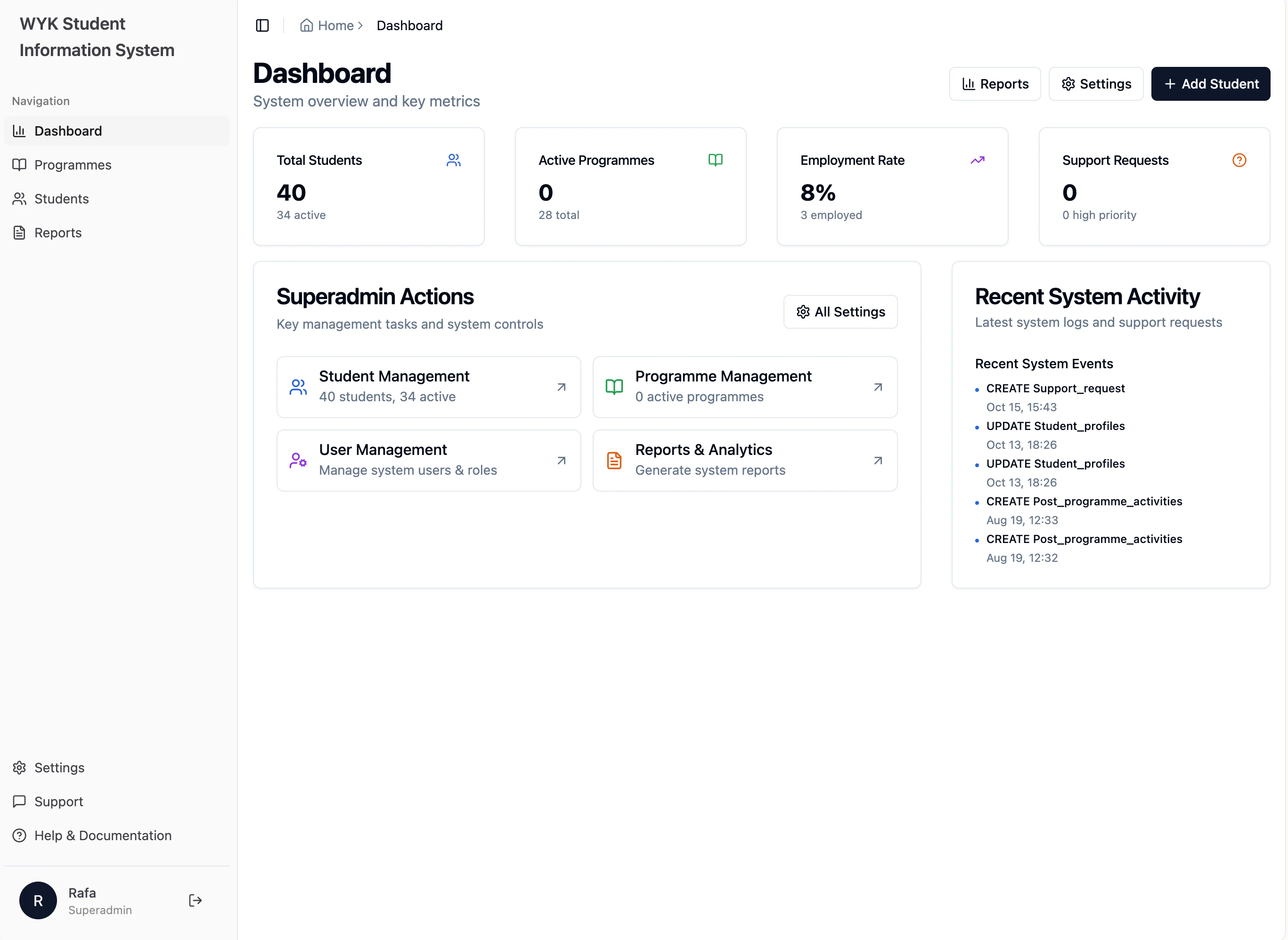This screenshot has height=940, width=1288.
Task: Toggle the sidebar collapse icon
Action: pos(262,25)
